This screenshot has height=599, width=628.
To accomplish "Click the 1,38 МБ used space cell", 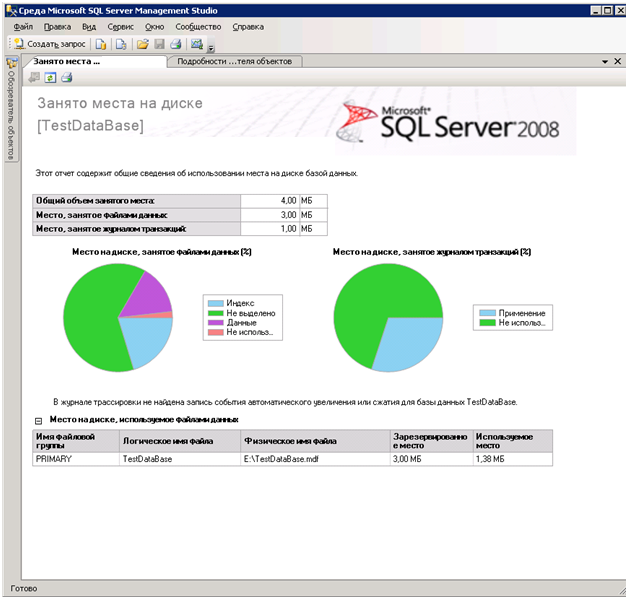I will (x=513, y=459).
